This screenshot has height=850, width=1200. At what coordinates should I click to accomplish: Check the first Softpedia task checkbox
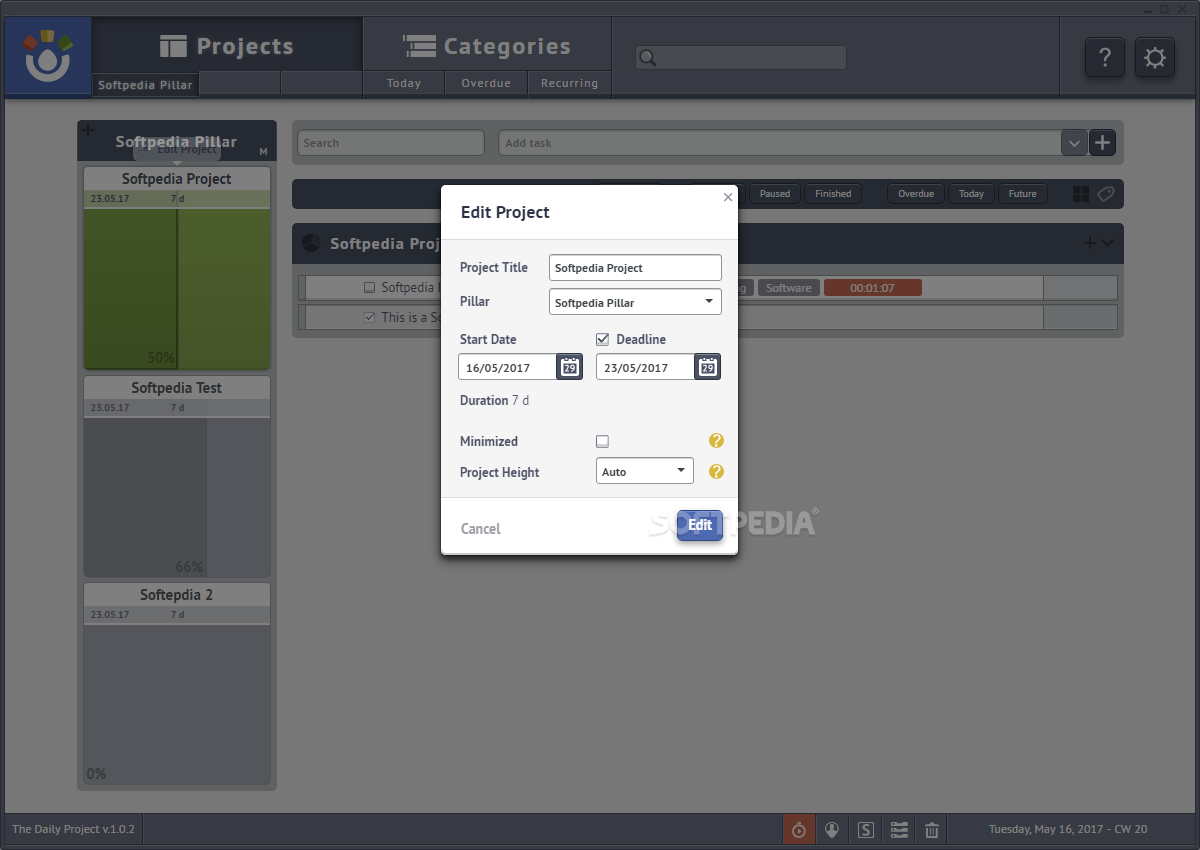[x=369, y=288]
